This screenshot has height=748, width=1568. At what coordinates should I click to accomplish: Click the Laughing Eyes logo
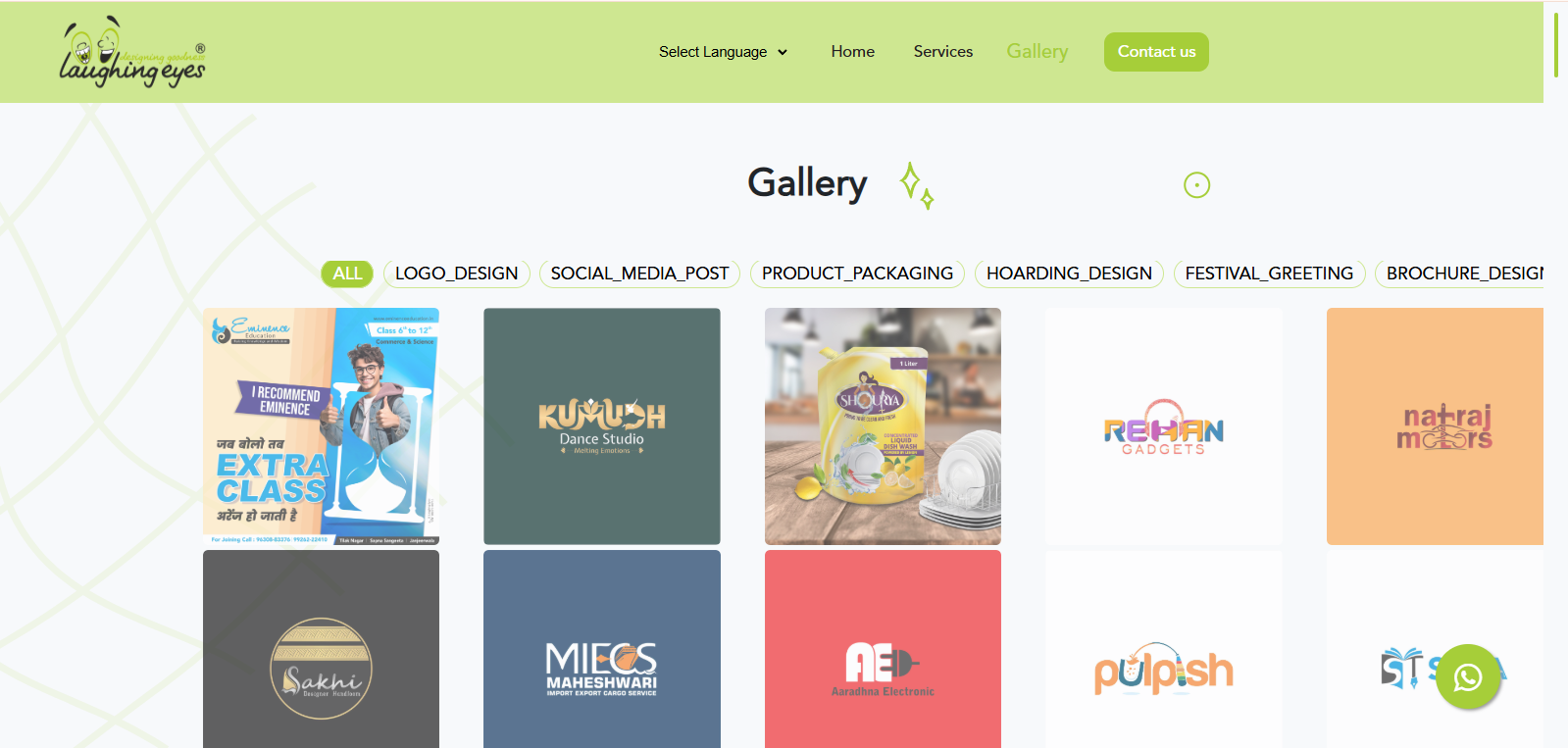click(x=132, y=53)
